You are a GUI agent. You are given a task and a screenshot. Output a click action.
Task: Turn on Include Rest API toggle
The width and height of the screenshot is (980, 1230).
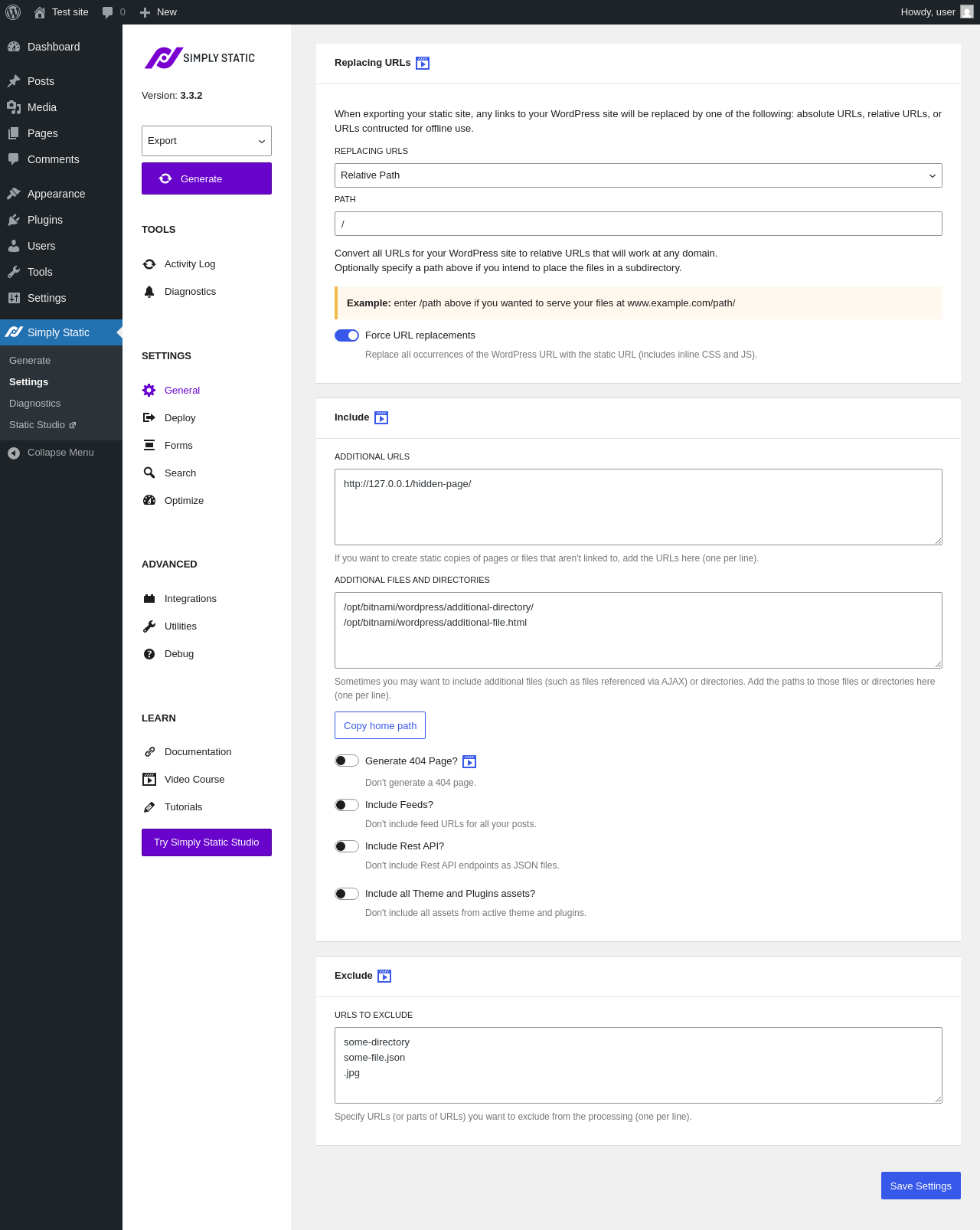(x=347, y=846)
